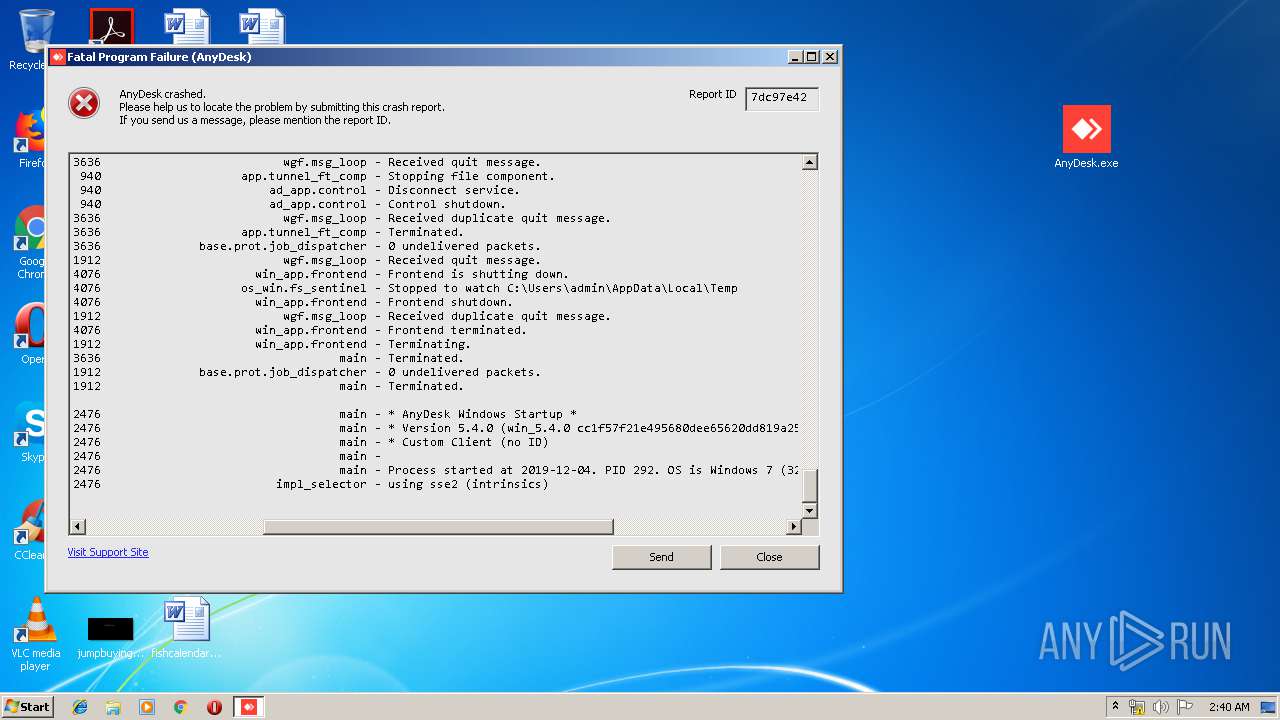Select log line 'Stopped to watch C:\Users\admin'
Screen dimensions: 1280x720
[563, 288]
